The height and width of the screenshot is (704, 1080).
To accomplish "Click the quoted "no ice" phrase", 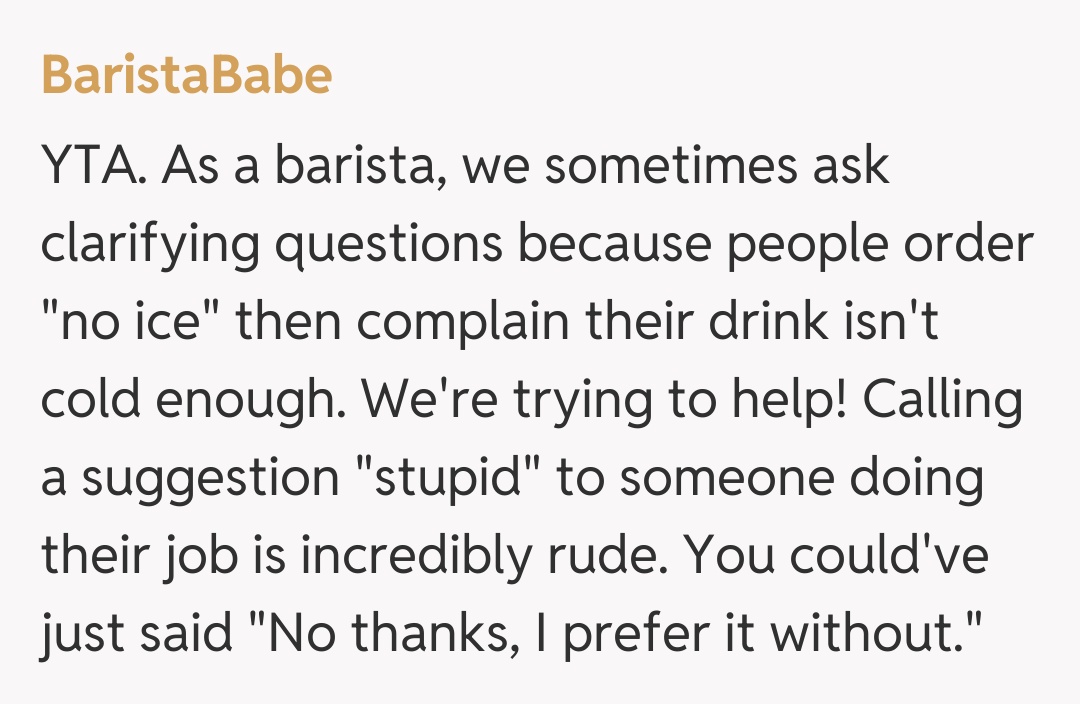I will 123,322.
